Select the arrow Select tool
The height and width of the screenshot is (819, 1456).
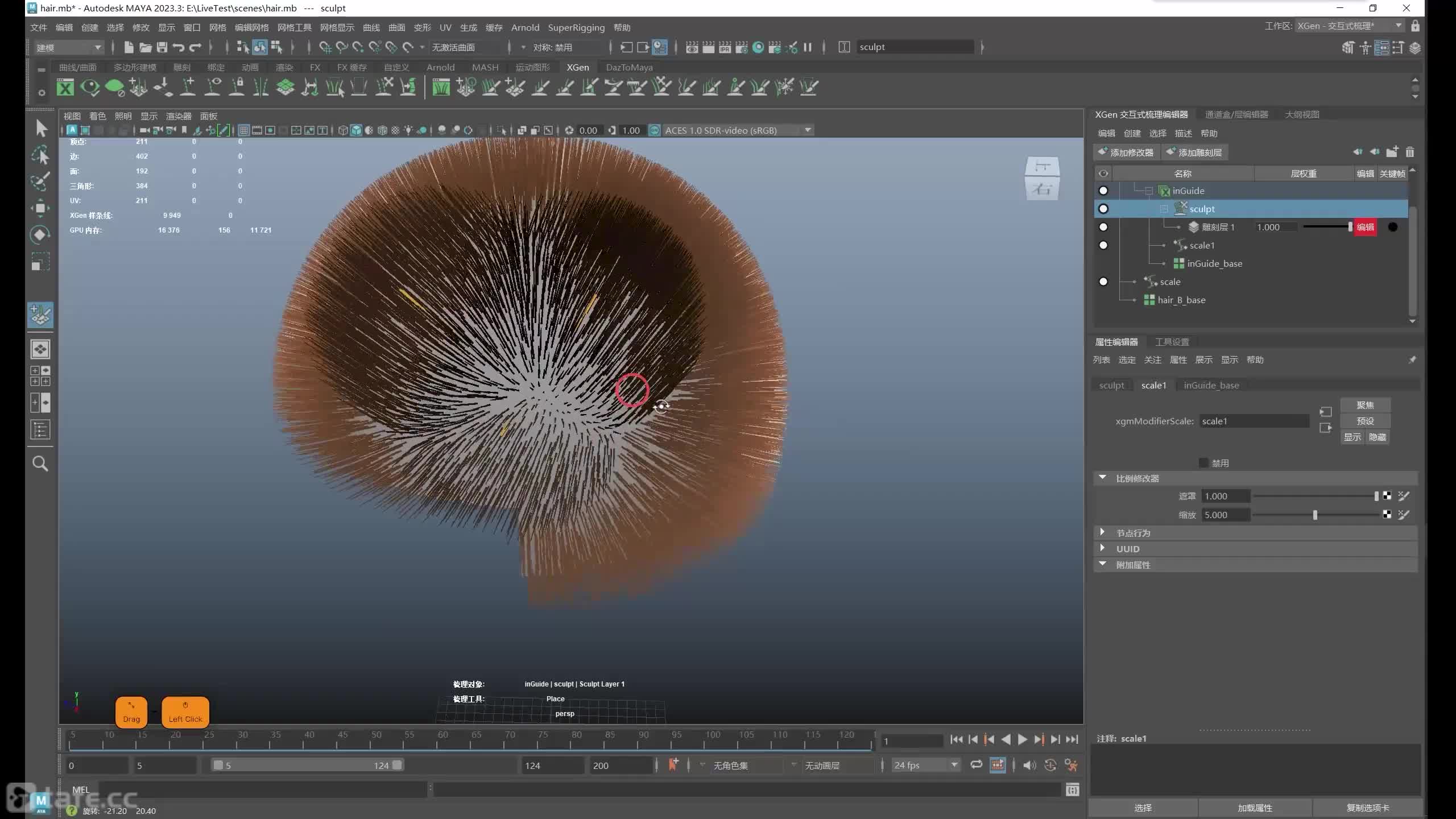tap(40, 128)
